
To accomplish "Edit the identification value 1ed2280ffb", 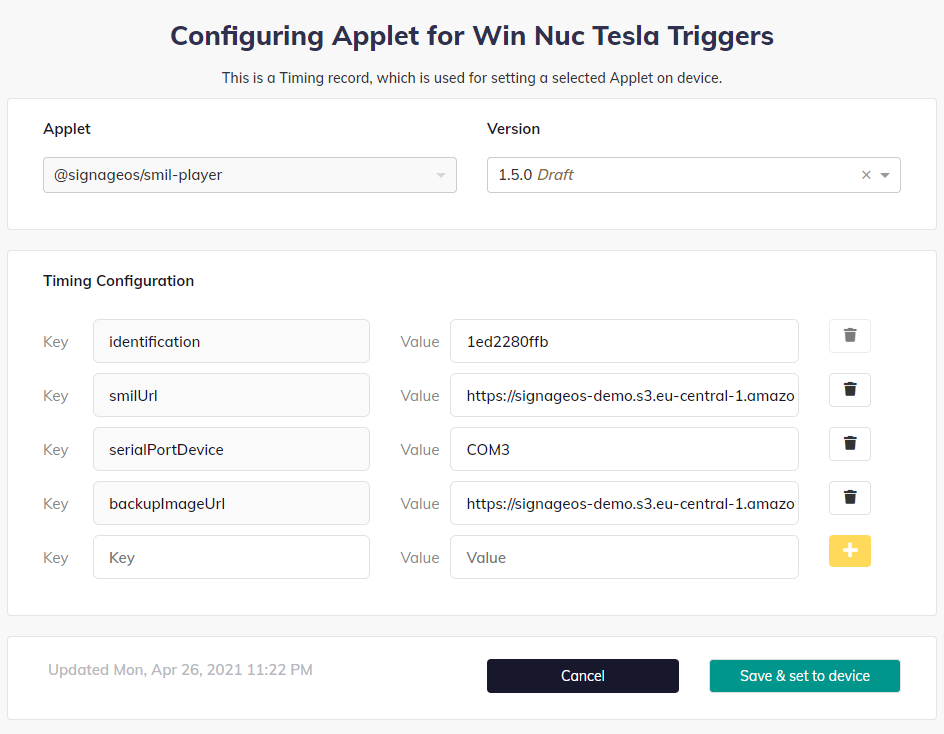I will pos(624,341).
